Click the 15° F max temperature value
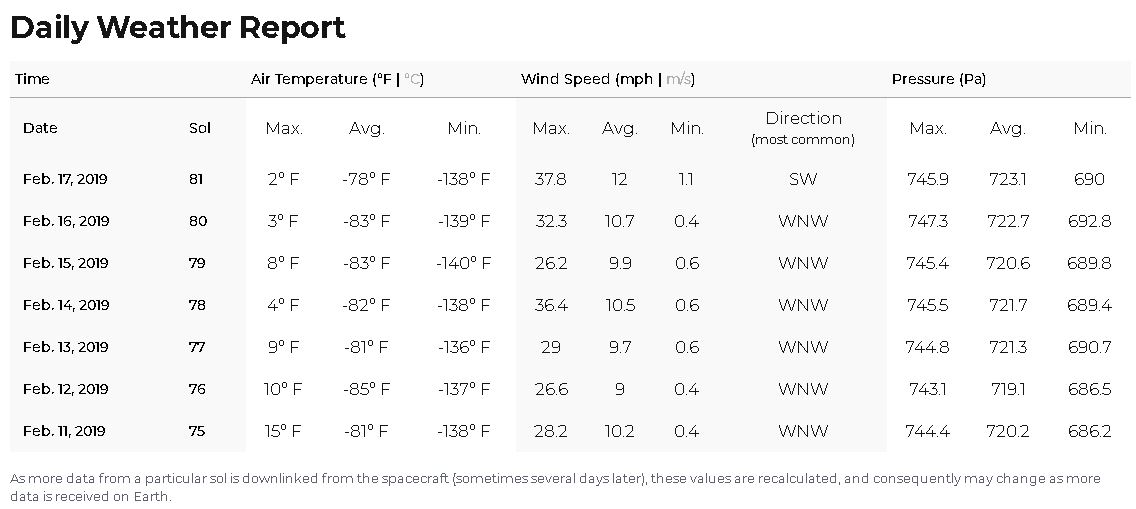1136x509 pixels. click(x=283, y=431)
